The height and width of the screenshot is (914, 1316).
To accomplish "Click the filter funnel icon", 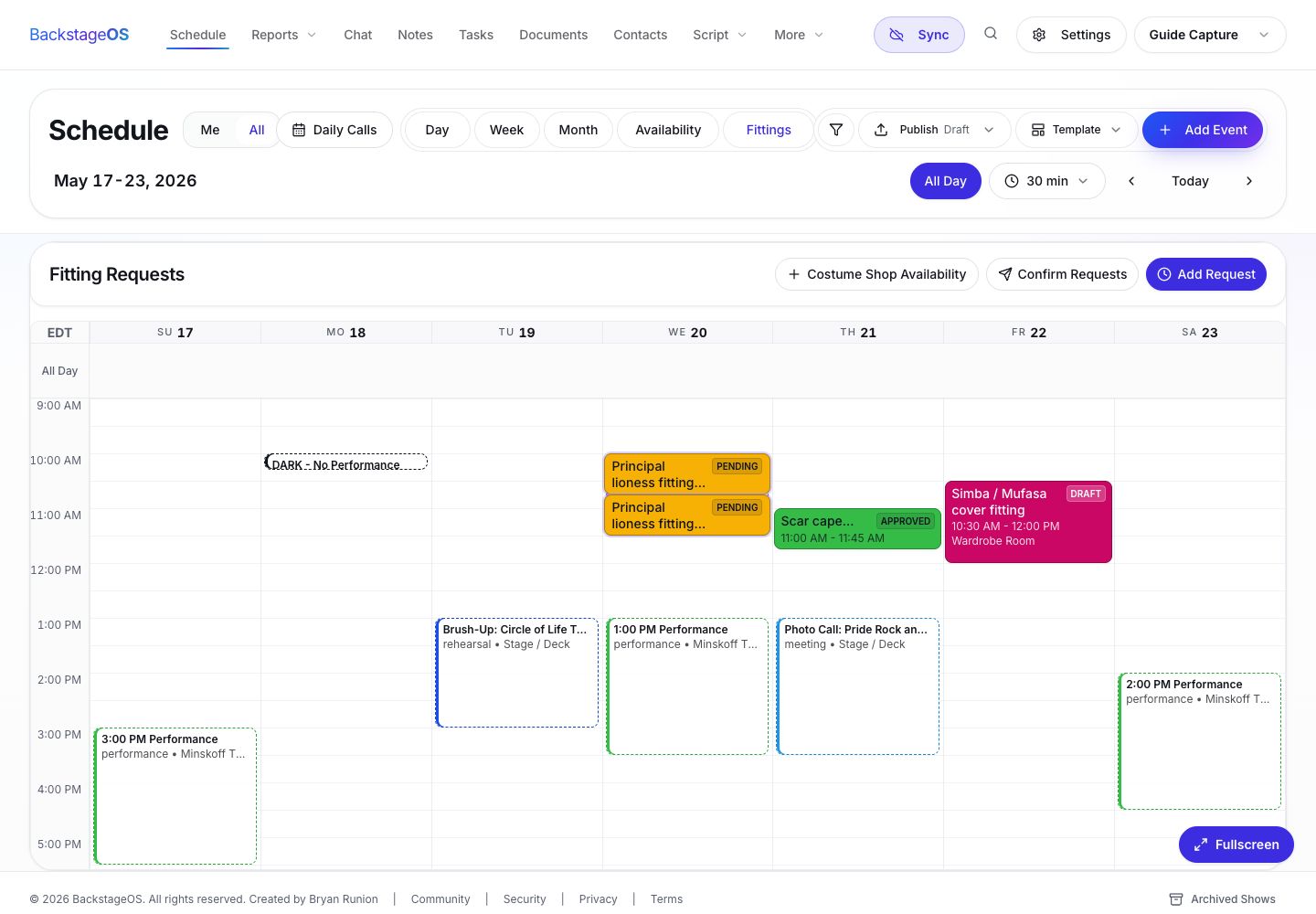I will 836,130.
